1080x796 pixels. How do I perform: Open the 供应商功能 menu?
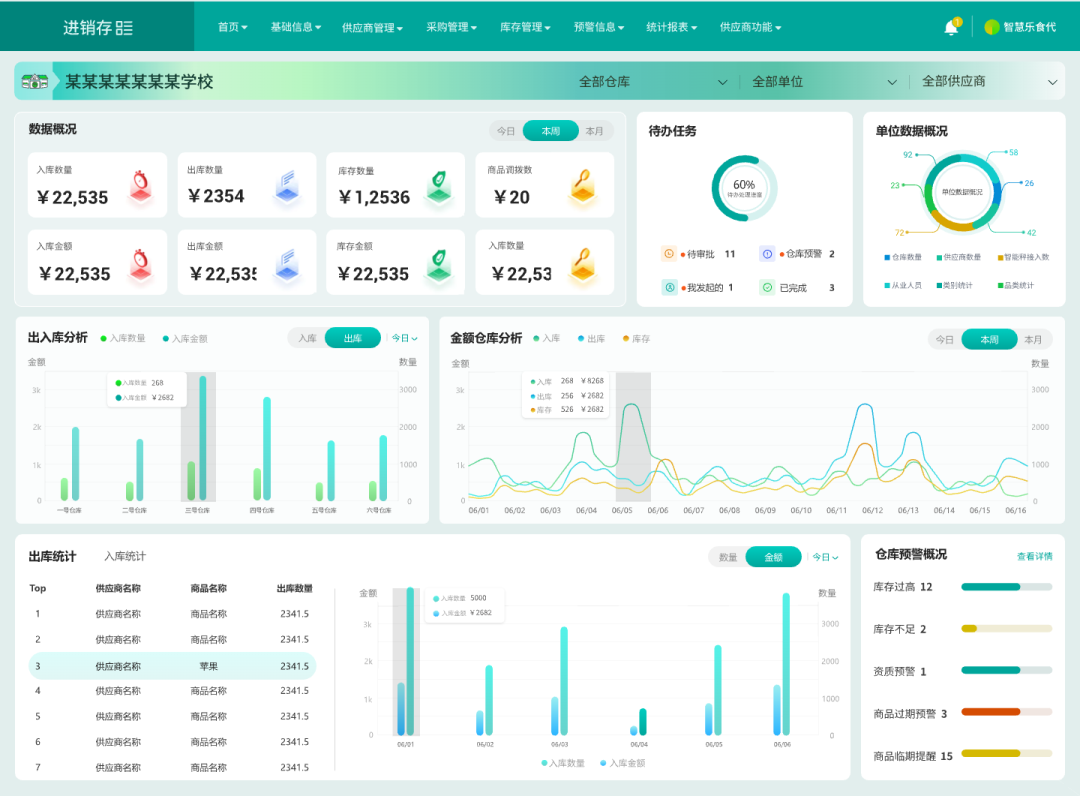pos(750,27)
